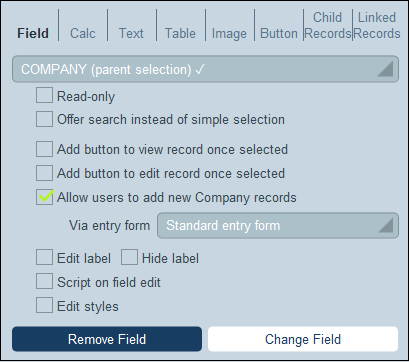This screenshot has height=362, width=409.
Task: Open the Button tab
Action: click(x=279, y=34)
